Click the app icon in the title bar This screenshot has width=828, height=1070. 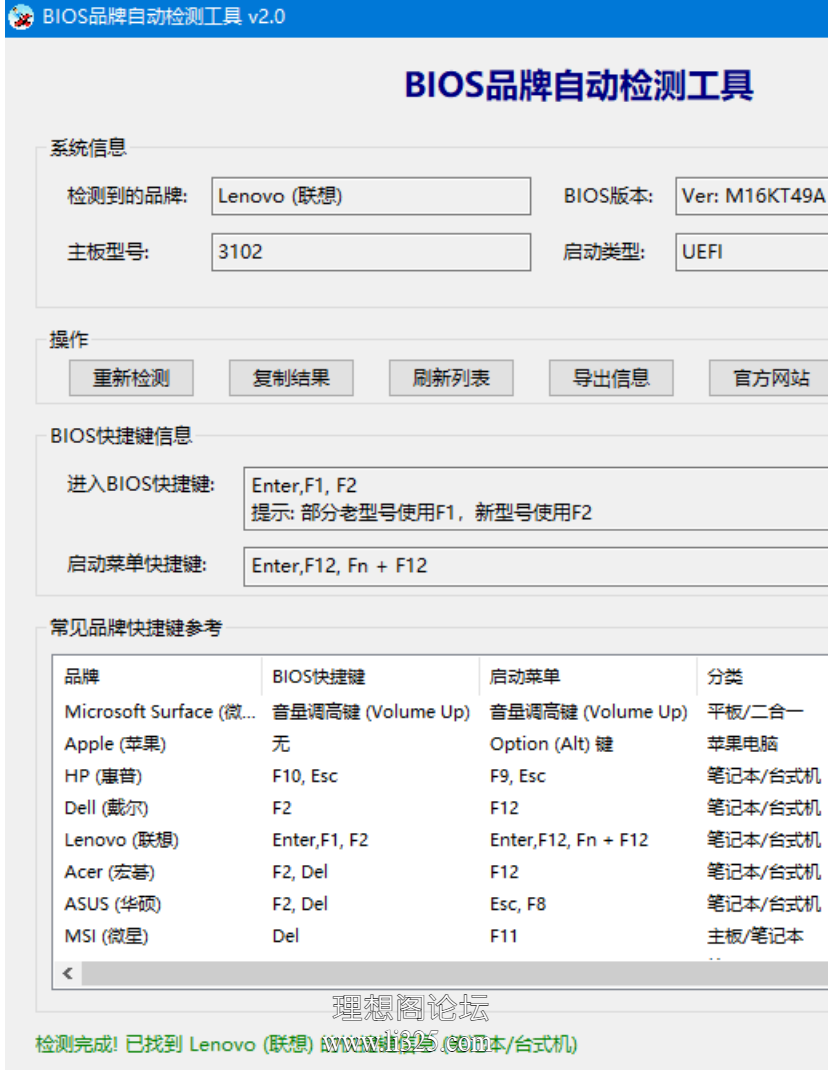pos(21,16)
